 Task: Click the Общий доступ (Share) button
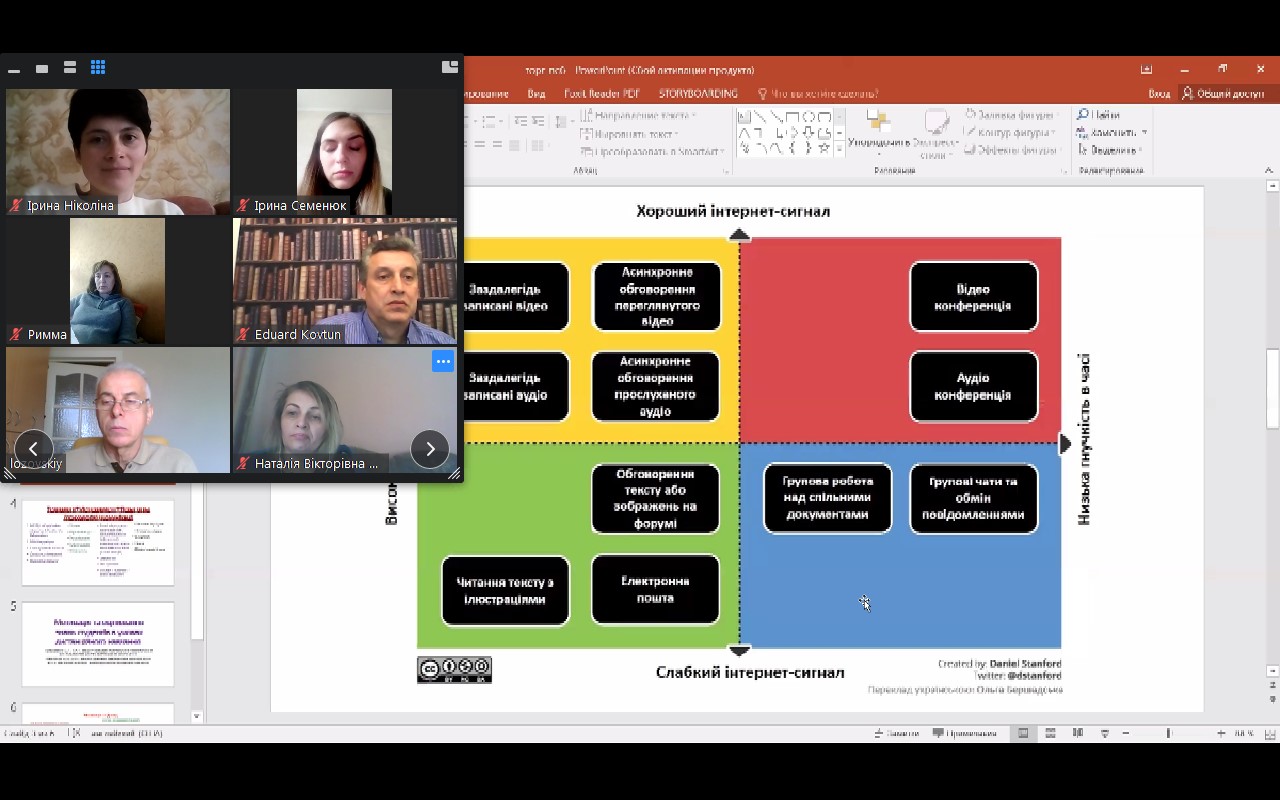pyautogui.click(x=1223, y=94)
